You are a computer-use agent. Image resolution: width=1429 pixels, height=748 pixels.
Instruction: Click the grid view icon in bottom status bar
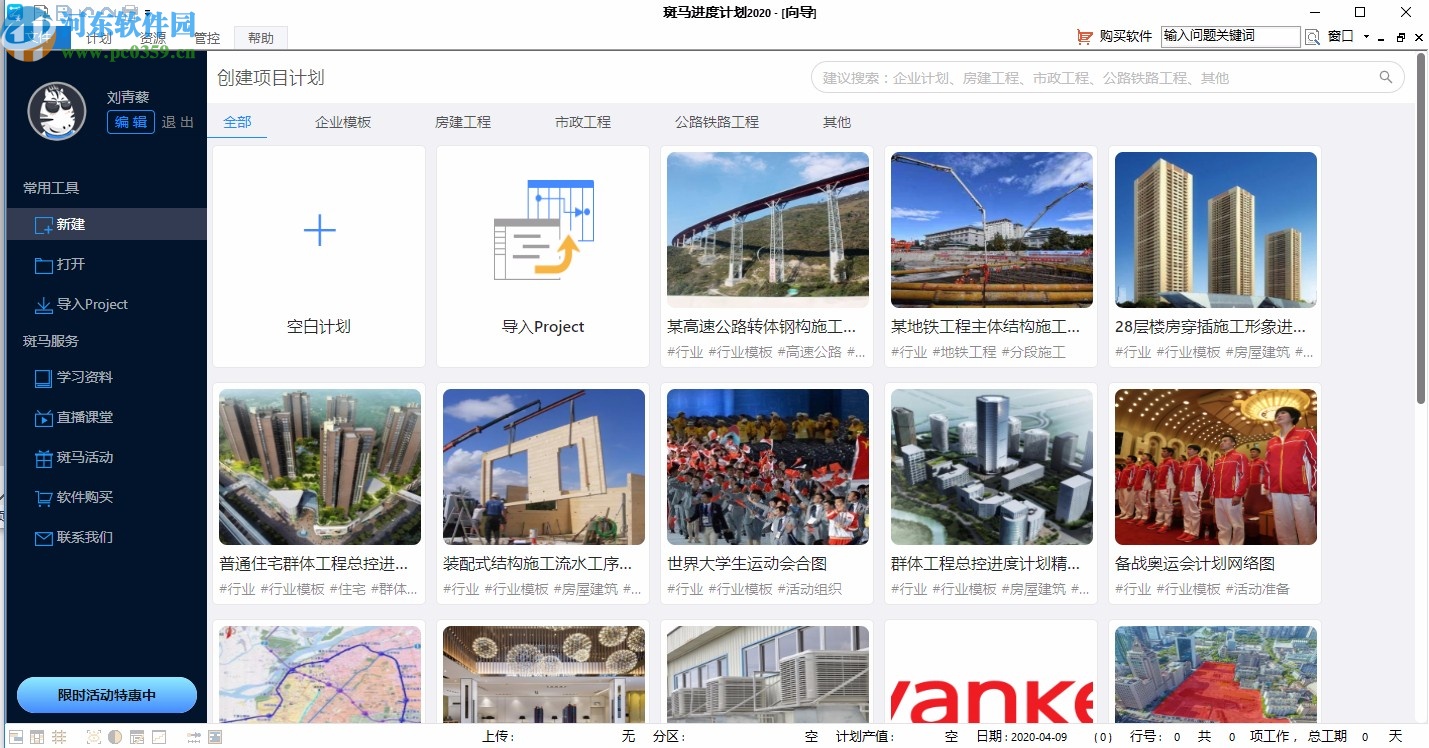[37, 736]
